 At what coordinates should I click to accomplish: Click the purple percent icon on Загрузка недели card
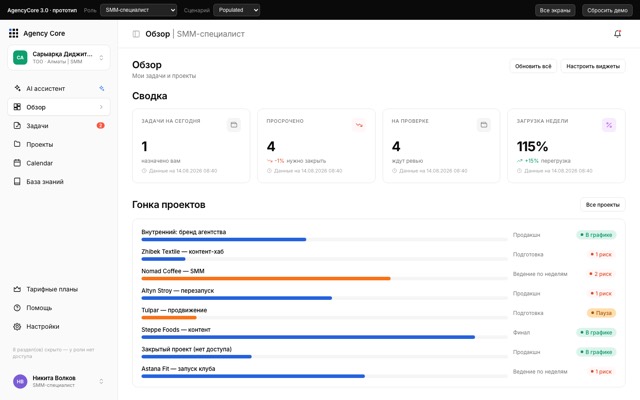click(x=609, y=125)
